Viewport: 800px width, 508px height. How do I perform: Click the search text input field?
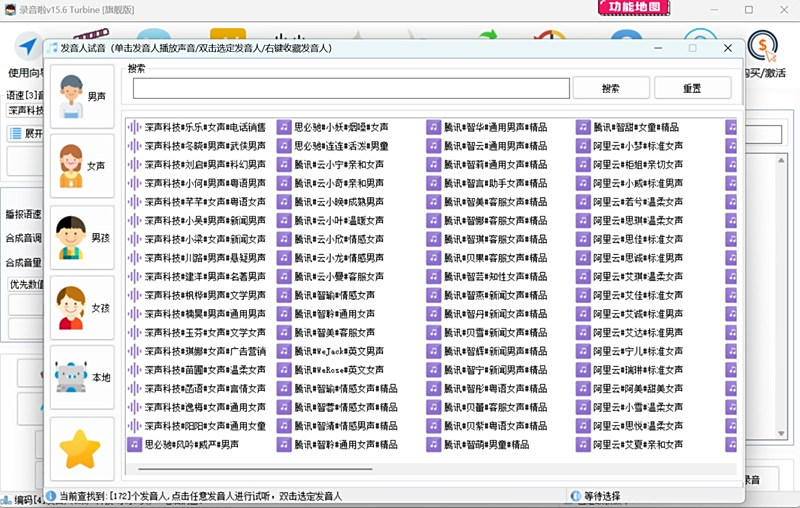click(350, 88)
